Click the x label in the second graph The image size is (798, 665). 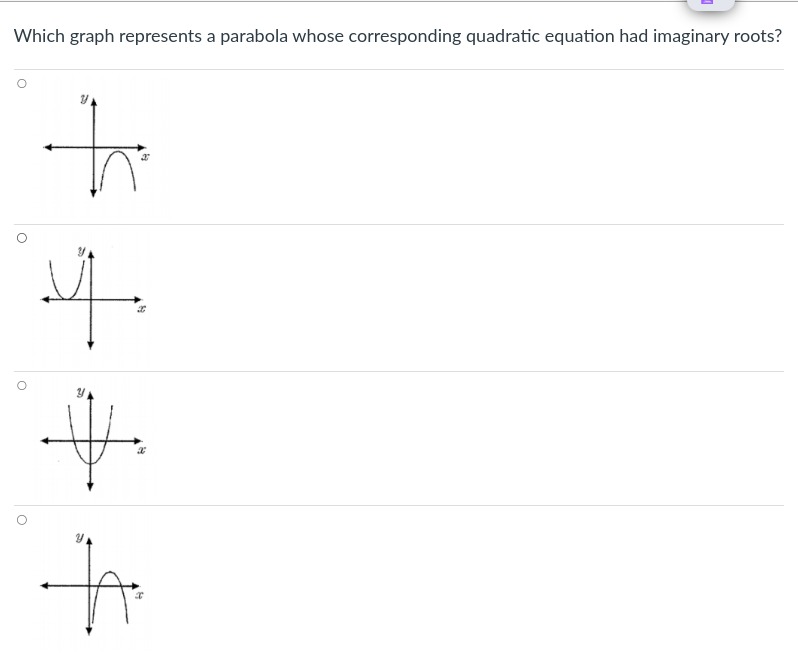click(x=141, y=309)
